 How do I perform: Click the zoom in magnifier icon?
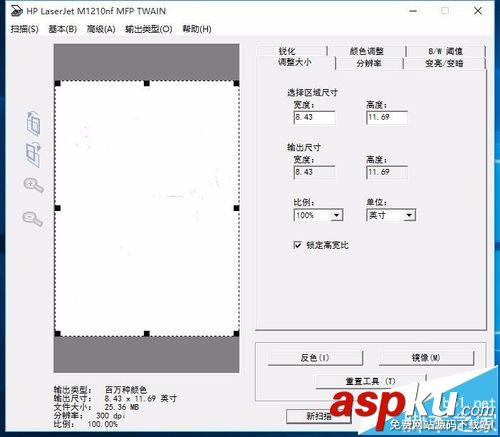[33, 185]
